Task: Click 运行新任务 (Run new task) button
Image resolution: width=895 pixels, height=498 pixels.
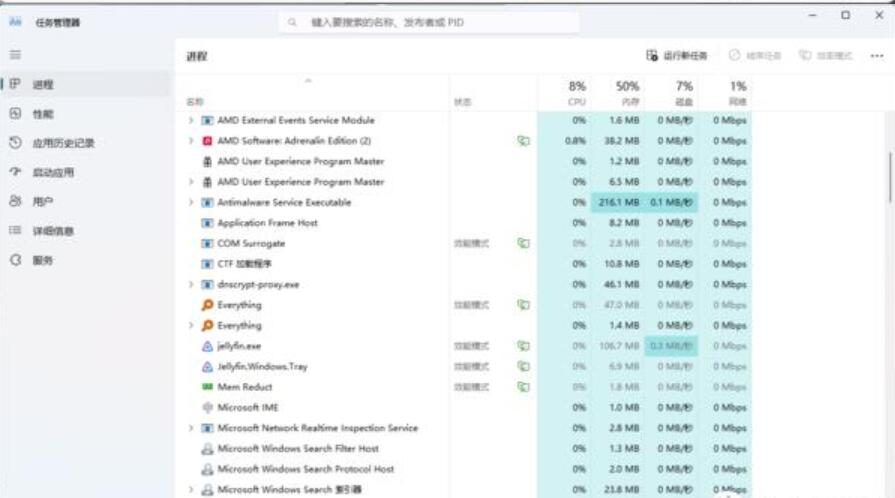Action: click(x=677, y=55)
